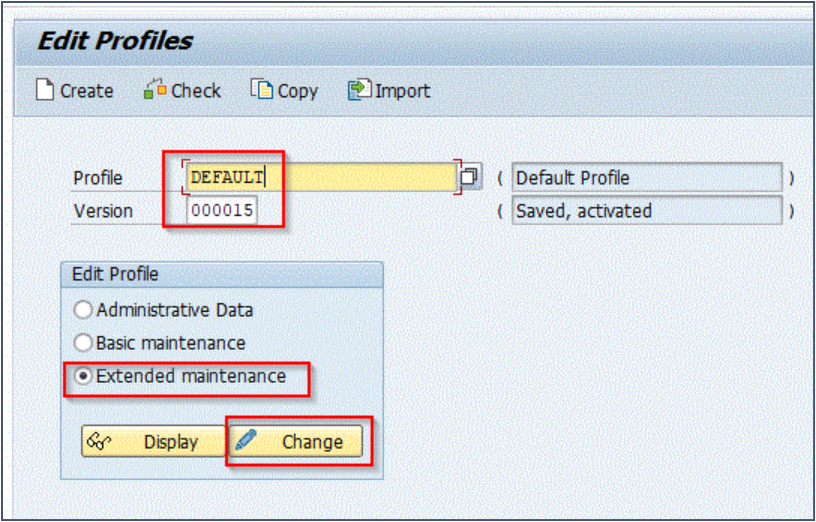Click the Display button text
Screen dimensions: 816x522
(x=171, y=442)
